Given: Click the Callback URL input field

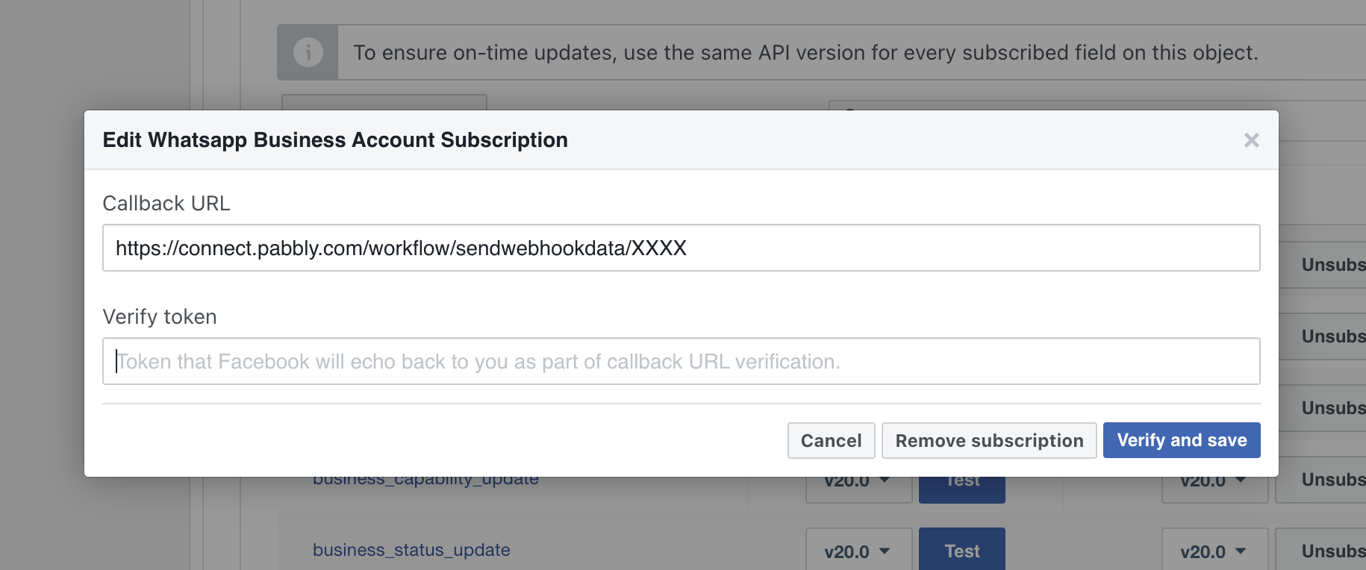Looking at the screenshot, I should tap(680, 248).
